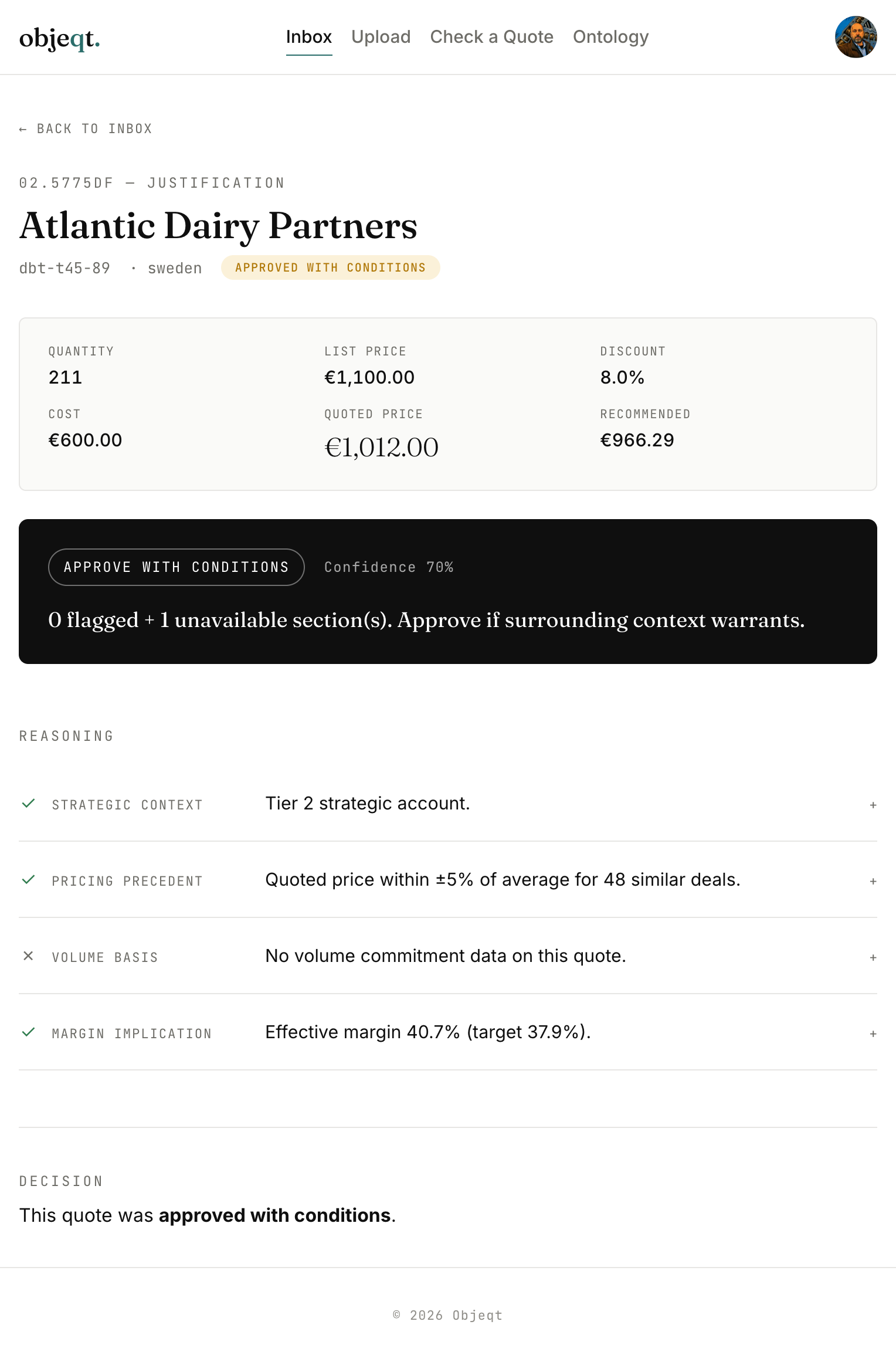Click the Approve With Conditions pill button
Screen dimensions: 896x1362
click(x=176, y=567)
